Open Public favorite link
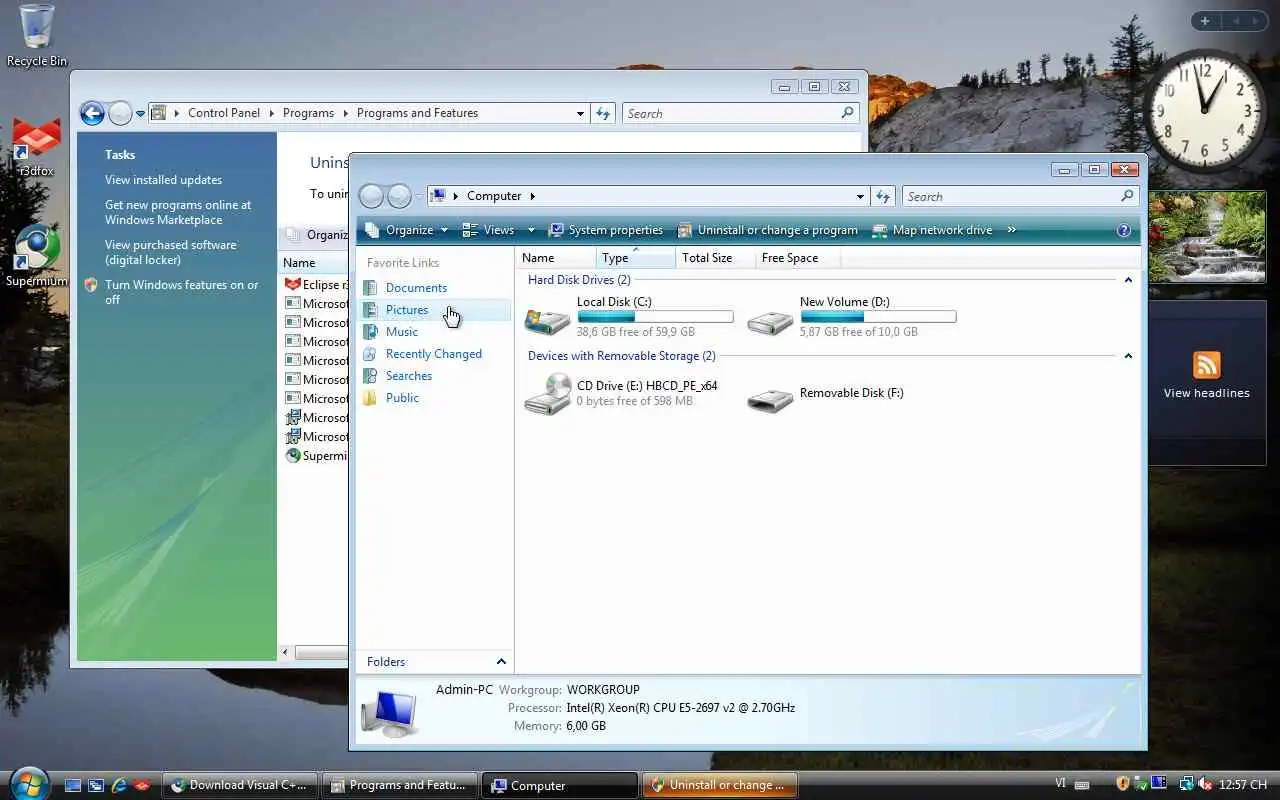Screen dimensions: 1280x800 [402, 398]
